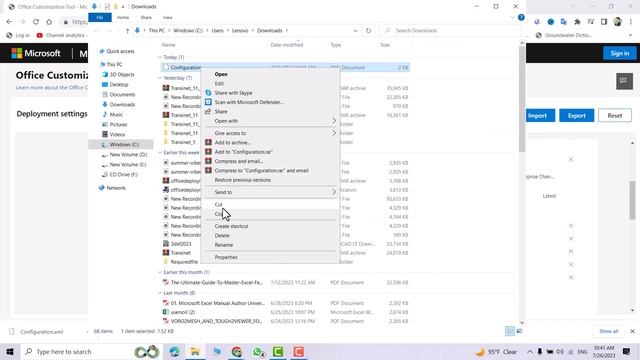Open Videos in the navigation pane
640x360 pixels.
pyautogui.click(x=117, y=135)
